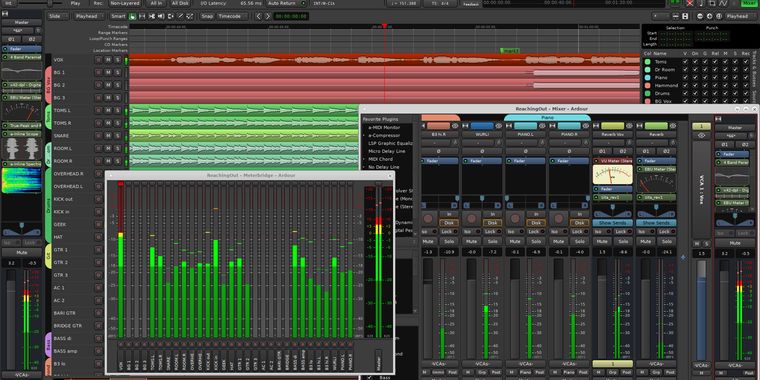The image size is (760, 380).
Task: Click the record arm circle on WURLI strip
Action: (471, 218)
